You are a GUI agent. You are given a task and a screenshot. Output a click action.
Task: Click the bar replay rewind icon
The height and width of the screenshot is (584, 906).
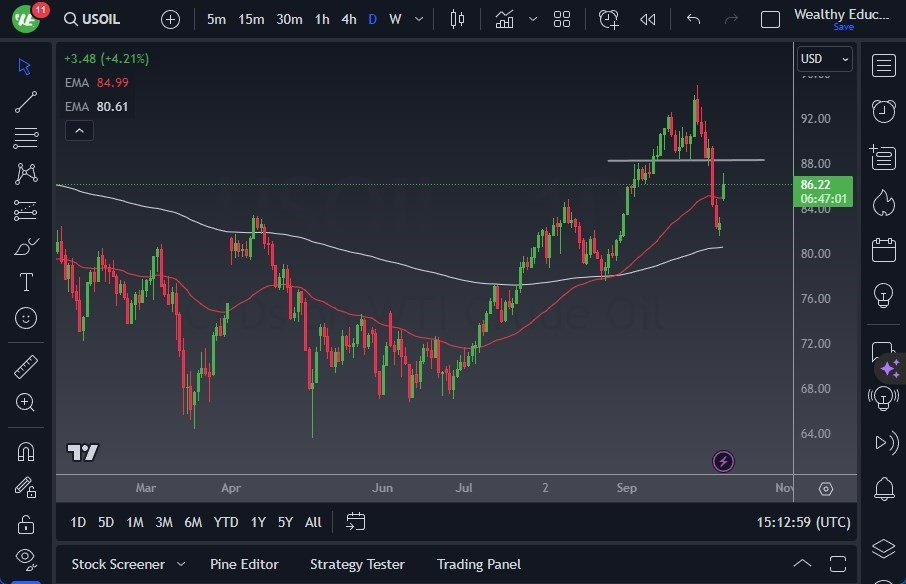click(x=648, y=19)
